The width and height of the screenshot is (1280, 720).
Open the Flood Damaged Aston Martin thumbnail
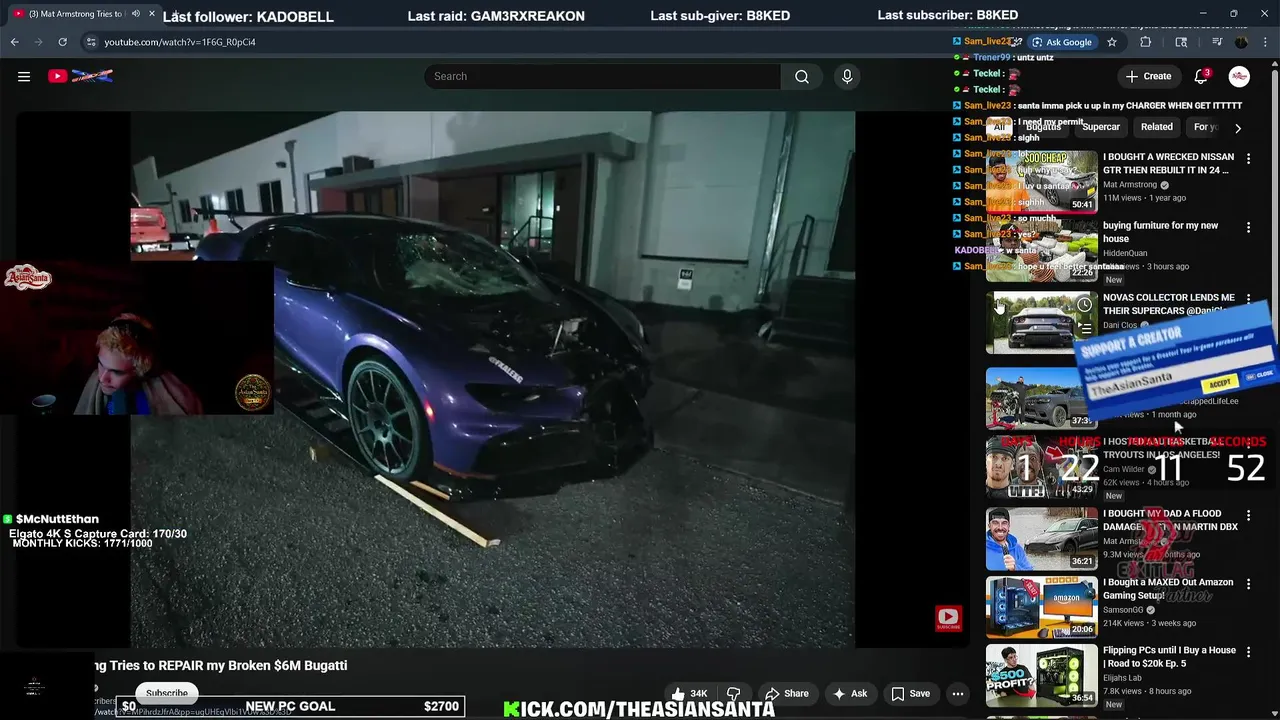point(1041,538)
